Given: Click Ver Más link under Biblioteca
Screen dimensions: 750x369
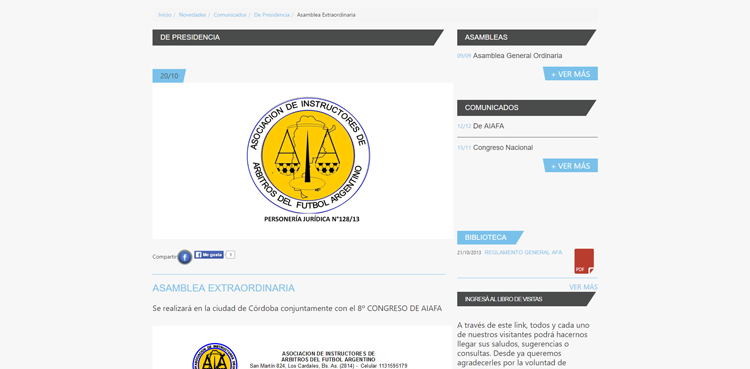Looking at the screenshot, I should tap(583, 287).
